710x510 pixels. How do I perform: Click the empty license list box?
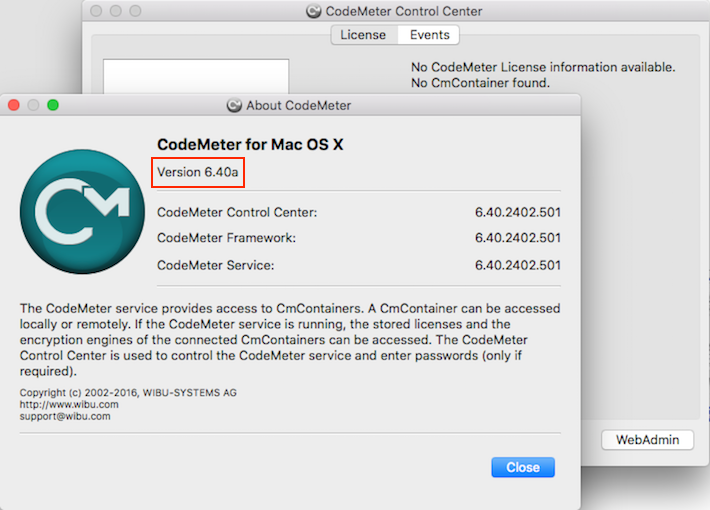(x=196, y=76)
